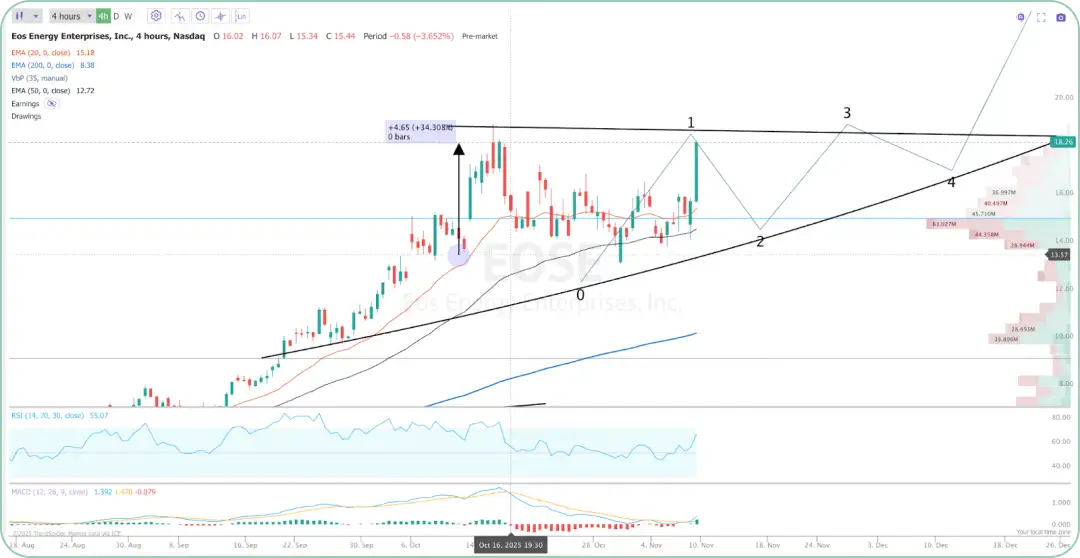Viewport: 1080px width, 558px height.
Task: Click the Oct 16, 2025 19:30 date marker
Action: coord(510,545)
